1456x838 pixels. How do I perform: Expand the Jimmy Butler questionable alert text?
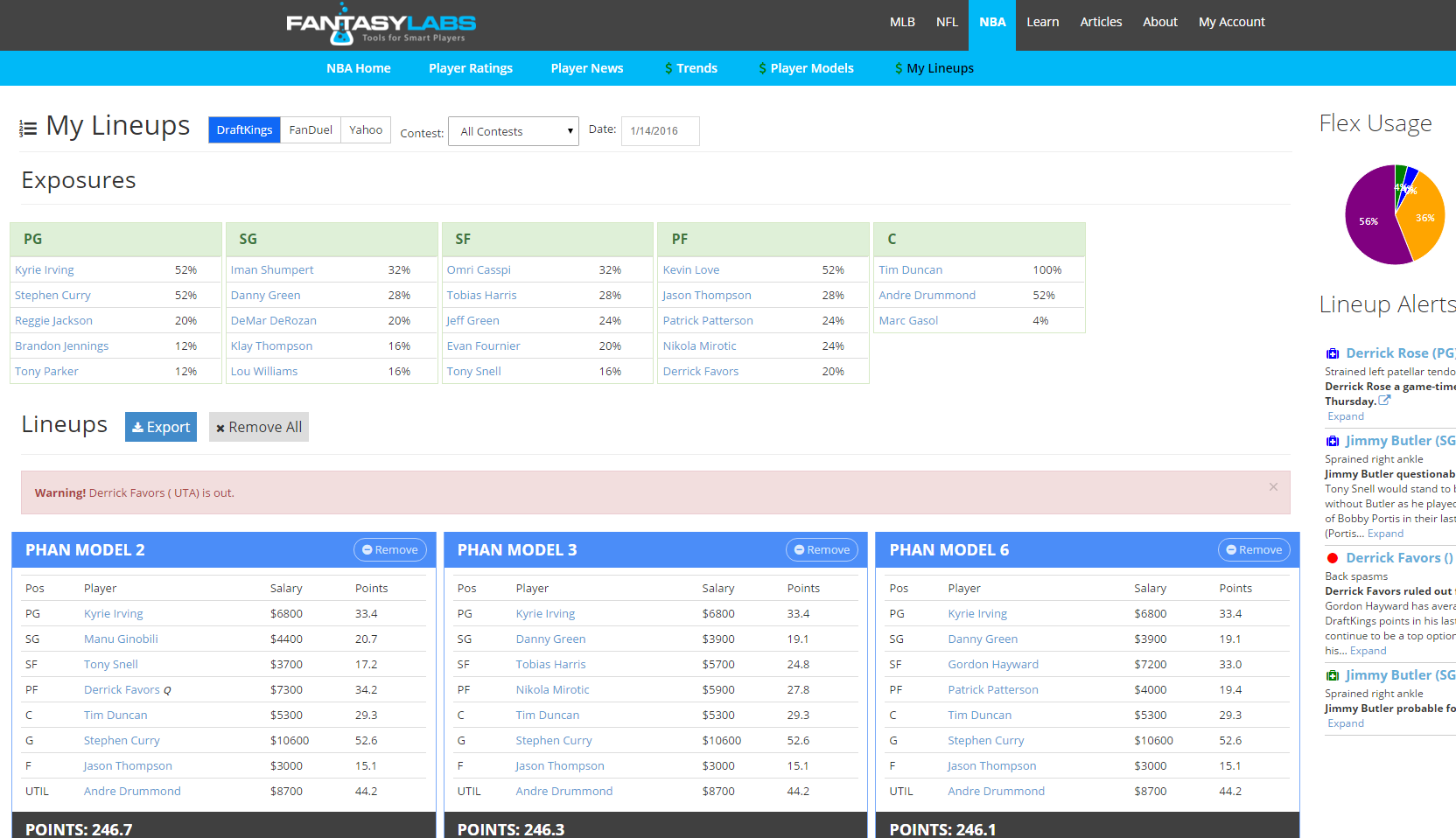point(1385,534)
